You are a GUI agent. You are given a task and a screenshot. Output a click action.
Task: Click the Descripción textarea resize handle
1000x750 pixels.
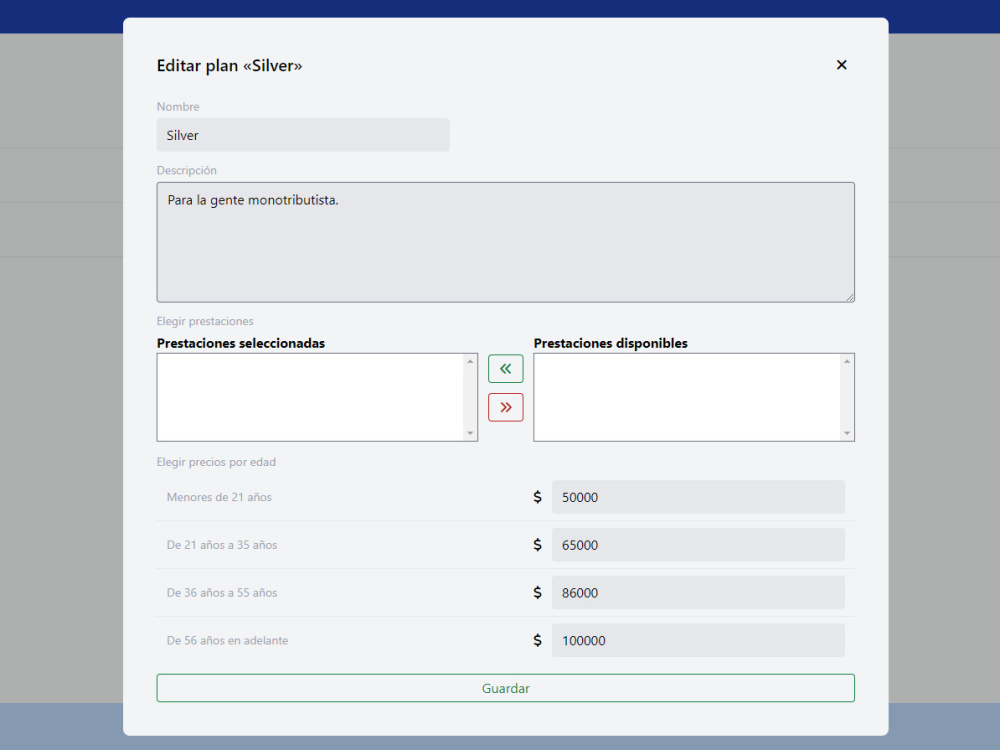(x=850, y=297)
